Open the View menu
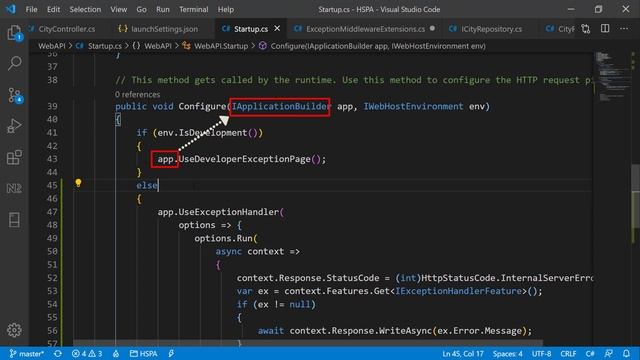The width and height of the screenshot is (640, 360). pos(118,9)
